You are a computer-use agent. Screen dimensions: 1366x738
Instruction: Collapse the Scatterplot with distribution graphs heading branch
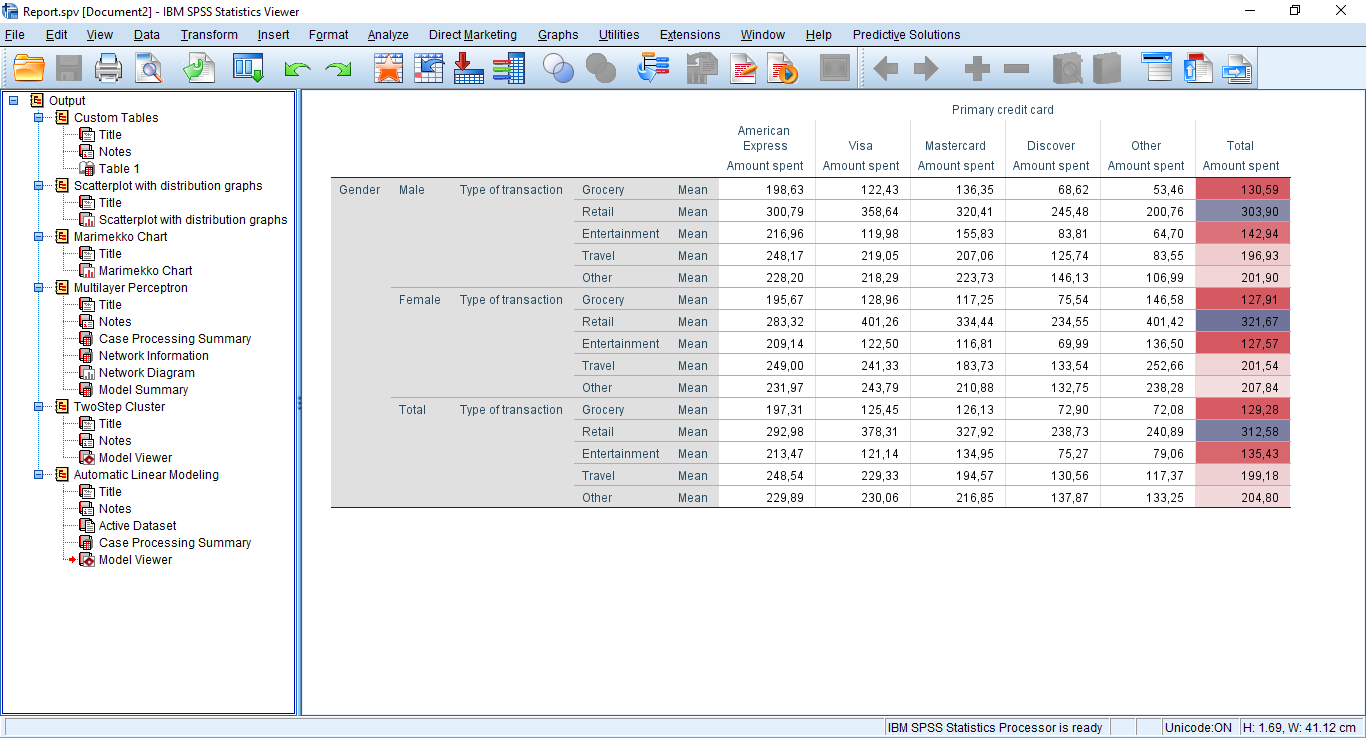[x=39, y=185]
